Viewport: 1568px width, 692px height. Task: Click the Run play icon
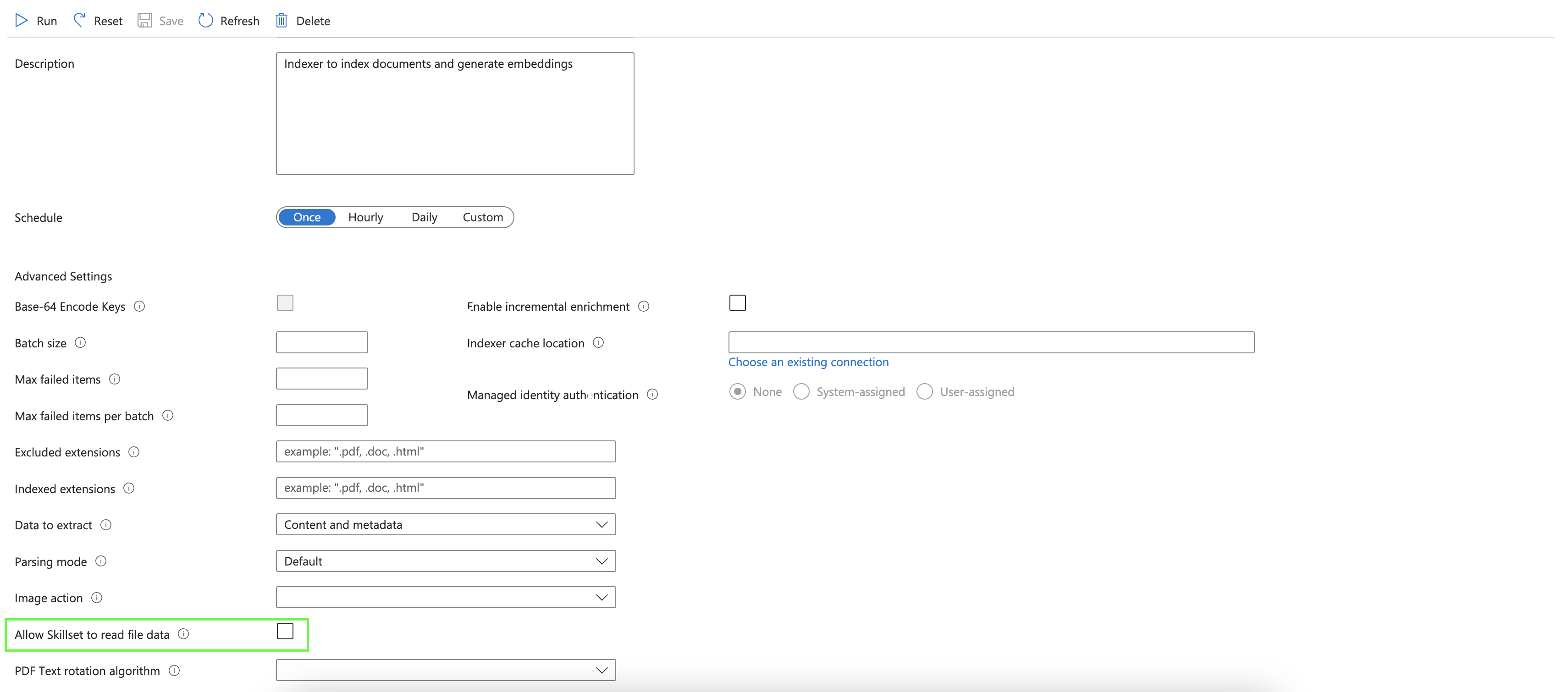click(x=22, y=20)
